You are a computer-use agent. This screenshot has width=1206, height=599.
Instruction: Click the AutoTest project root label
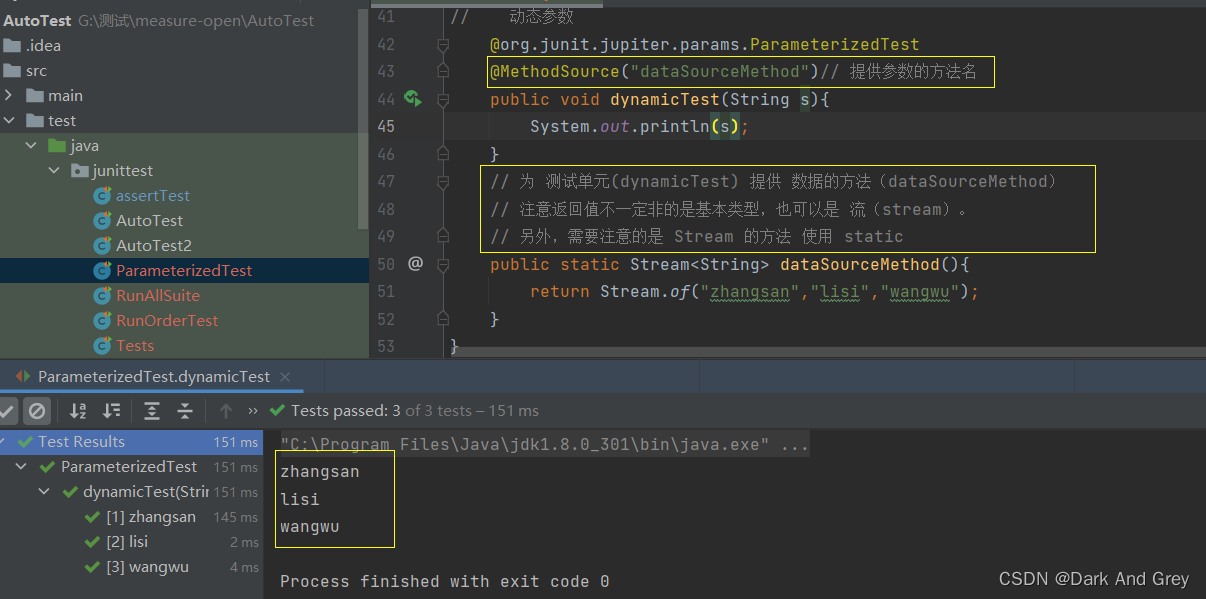click(38, 20)
